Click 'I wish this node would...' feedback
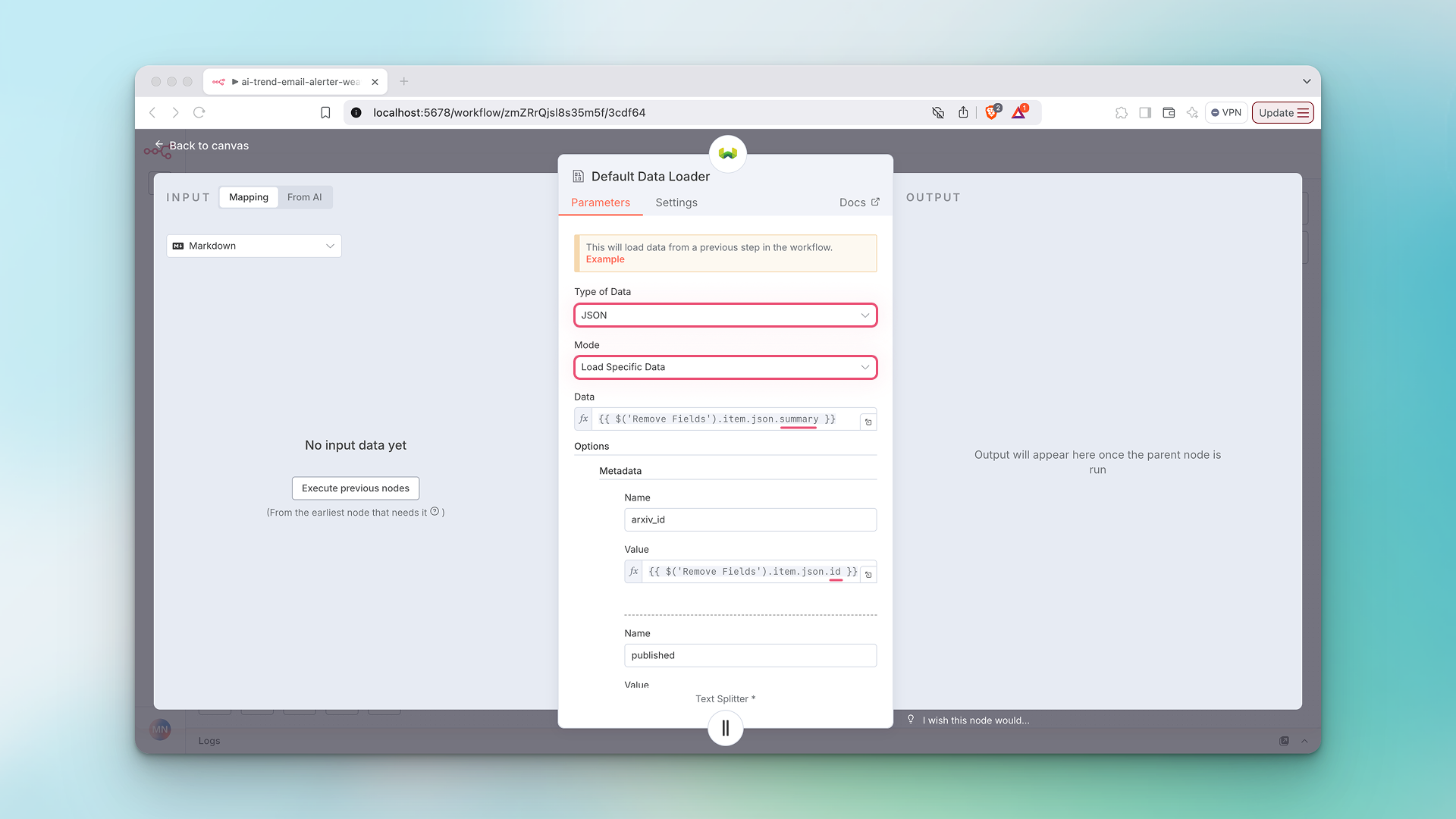 coord(976,720)
